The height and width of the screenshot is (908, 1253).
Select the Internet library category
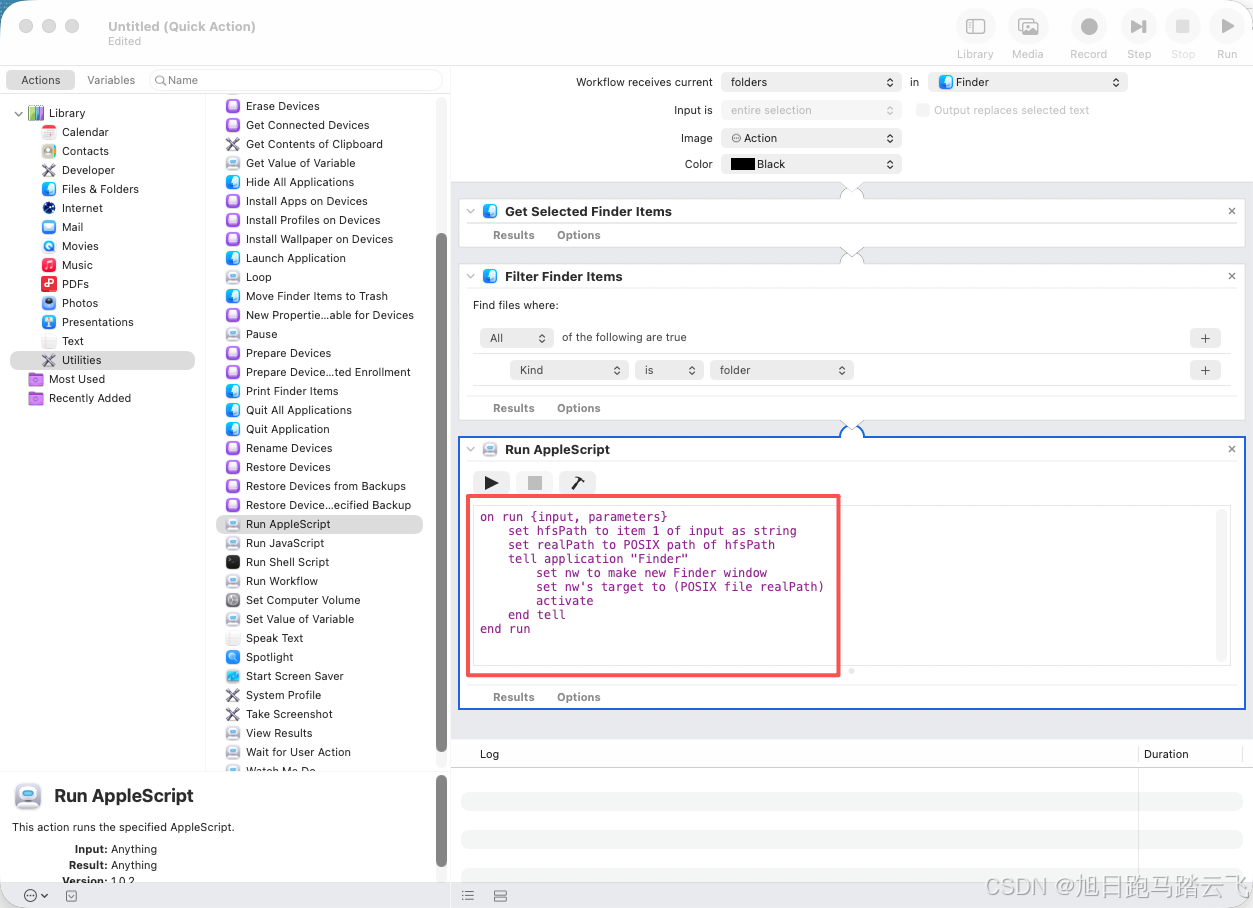coord(82,208)
